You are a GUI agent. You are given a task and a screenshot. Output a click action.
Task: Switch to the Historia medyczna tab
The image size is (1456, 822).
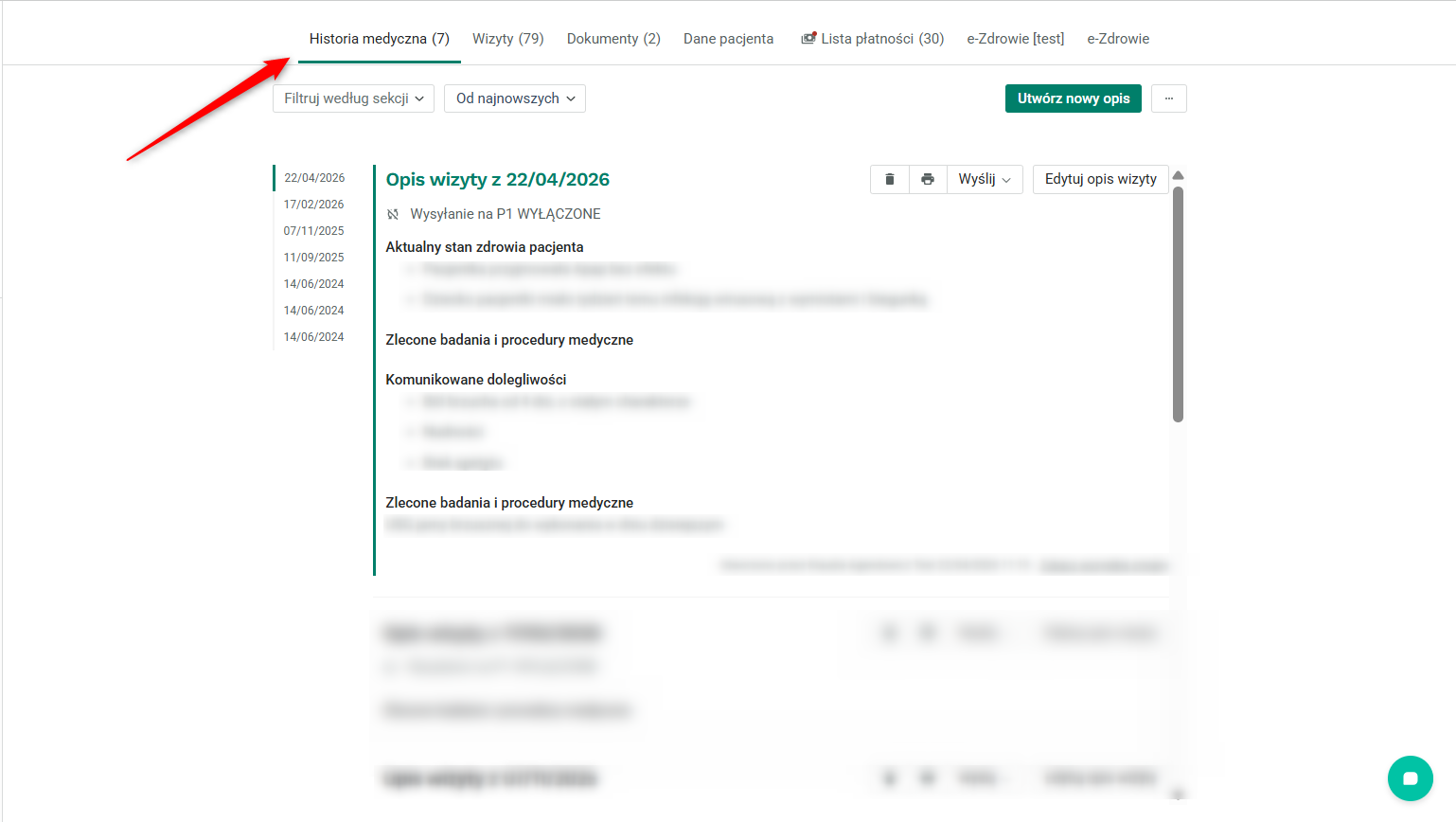tap(380, 39)
